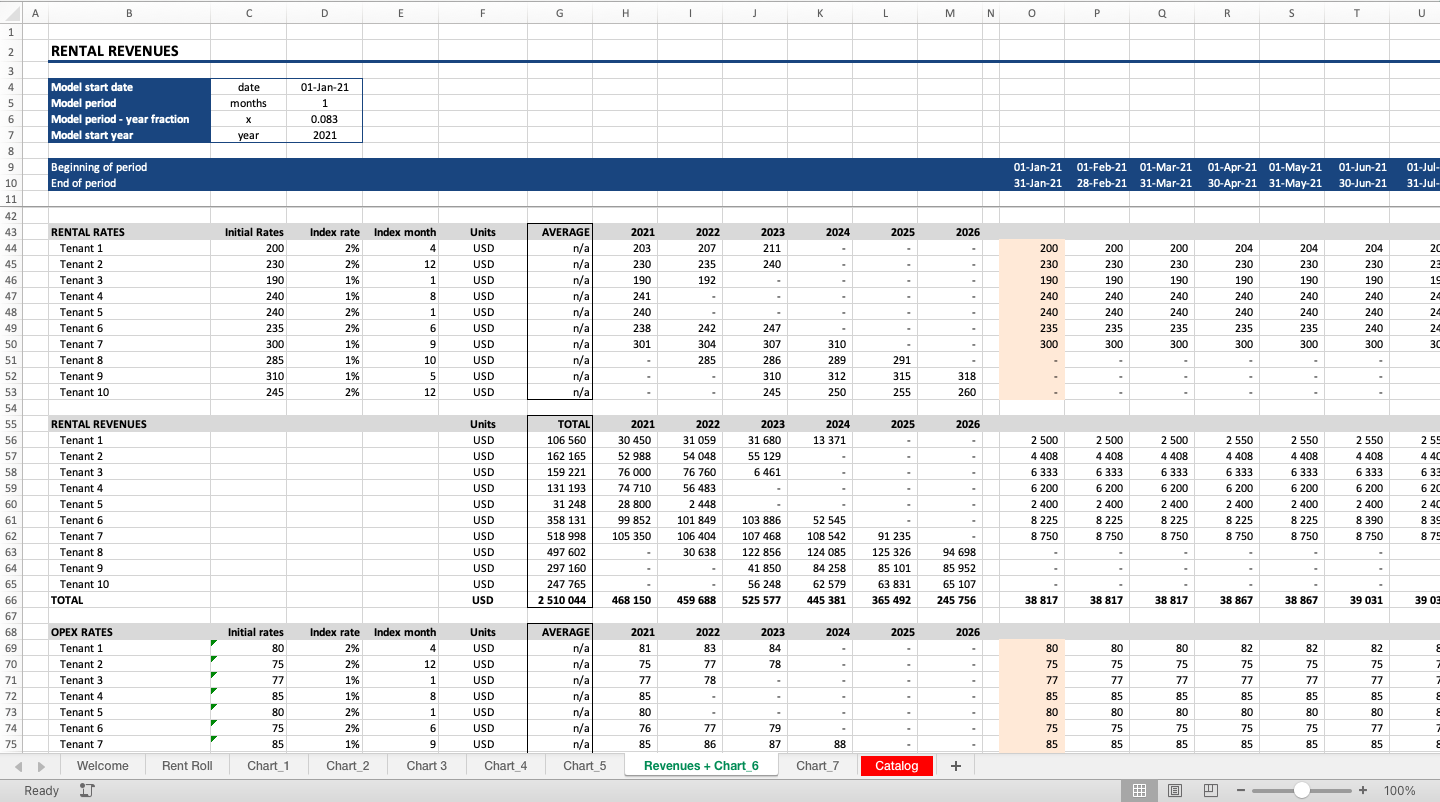Click the End of period label
The width and height of the screenshot is (1440, 802).
tap(83, 183)
